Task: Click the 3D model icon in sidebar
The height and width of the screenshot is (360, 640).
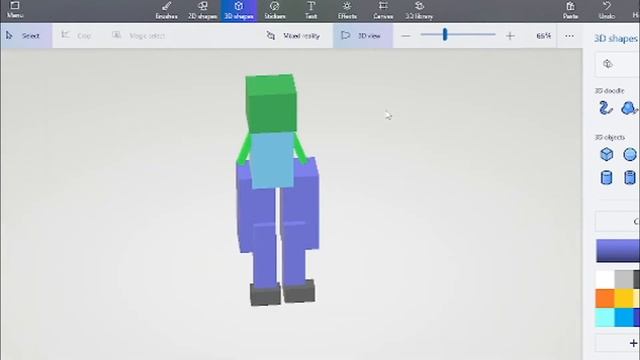Action: tap(608, 64)
